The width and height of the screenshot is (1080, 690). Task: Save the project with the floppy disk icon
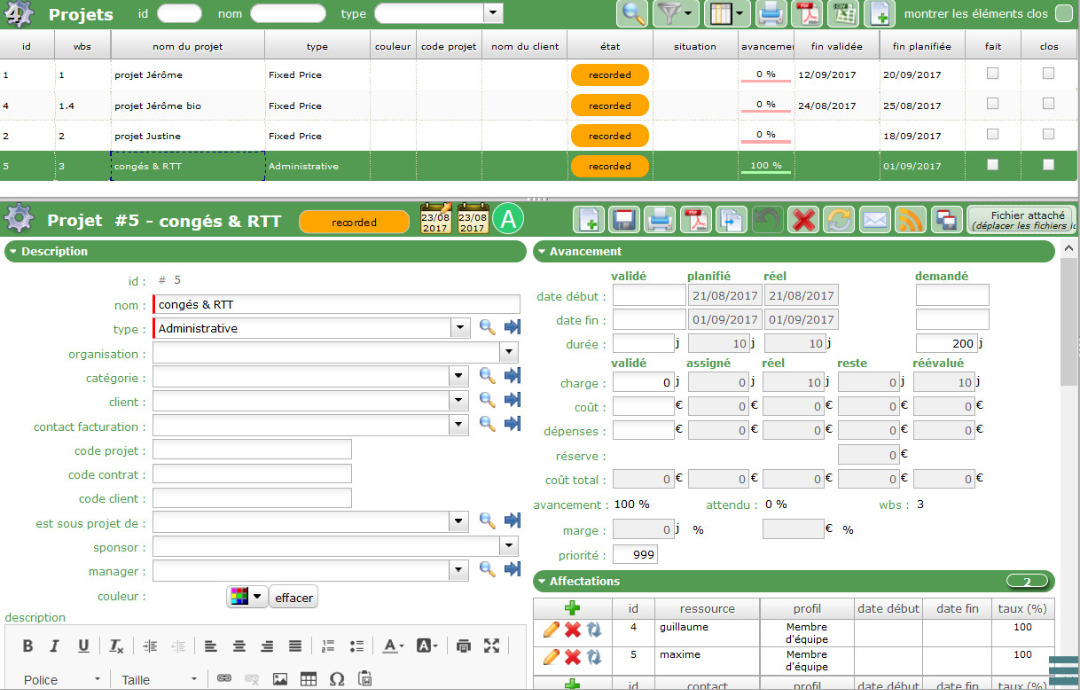625,220
